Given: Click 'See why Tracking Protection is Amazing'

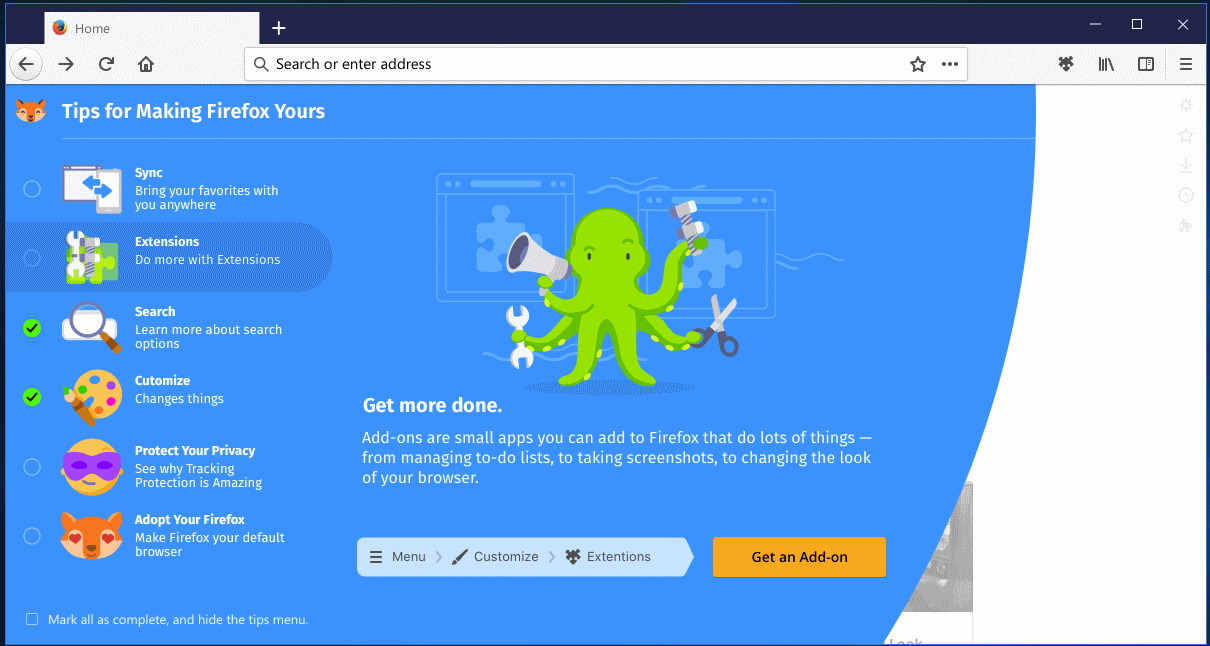Looking at the screenshot, I should pos(198,476).
